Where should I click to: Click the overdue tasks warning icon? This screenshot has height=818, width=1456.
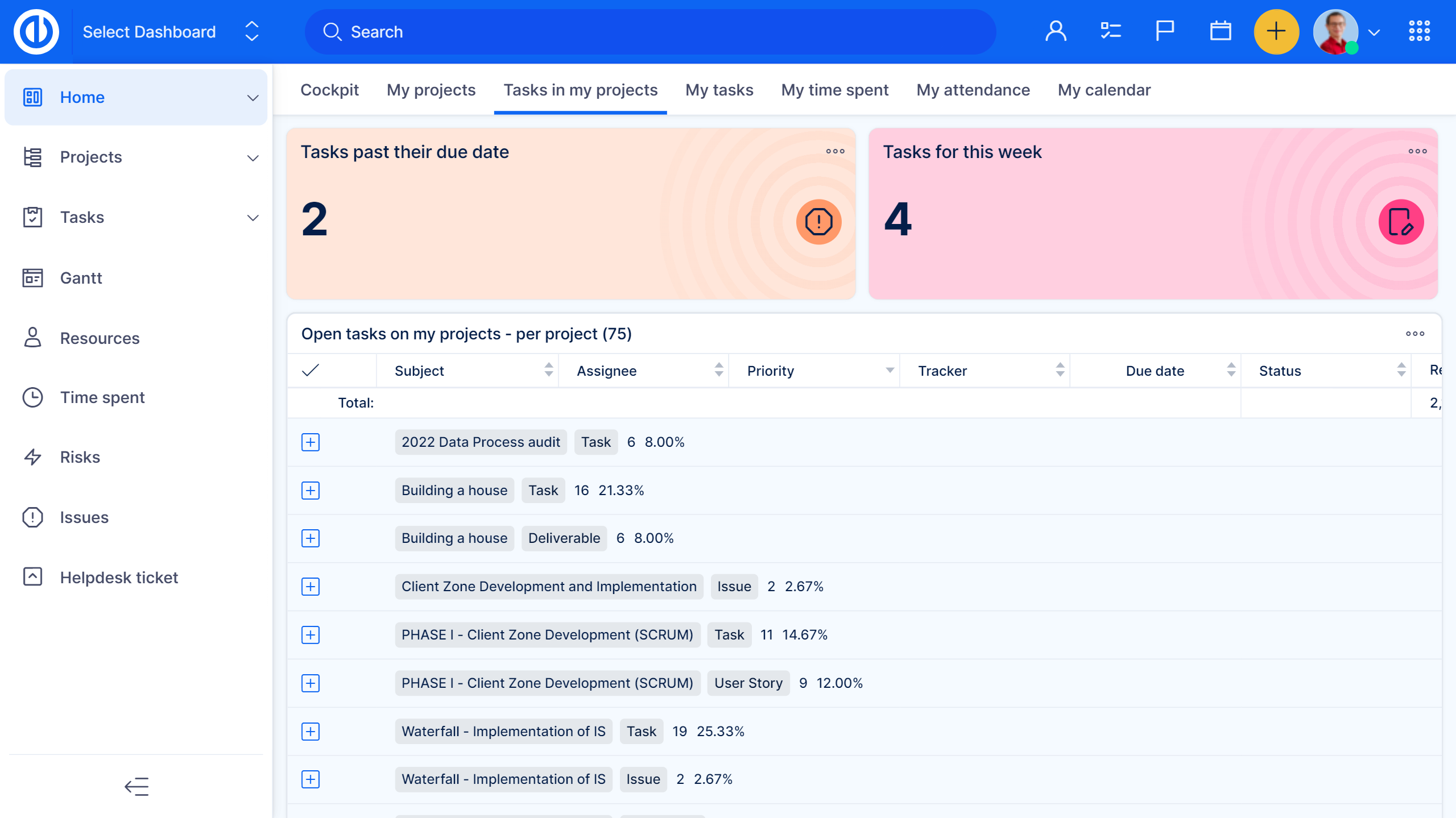pos(818,222)
